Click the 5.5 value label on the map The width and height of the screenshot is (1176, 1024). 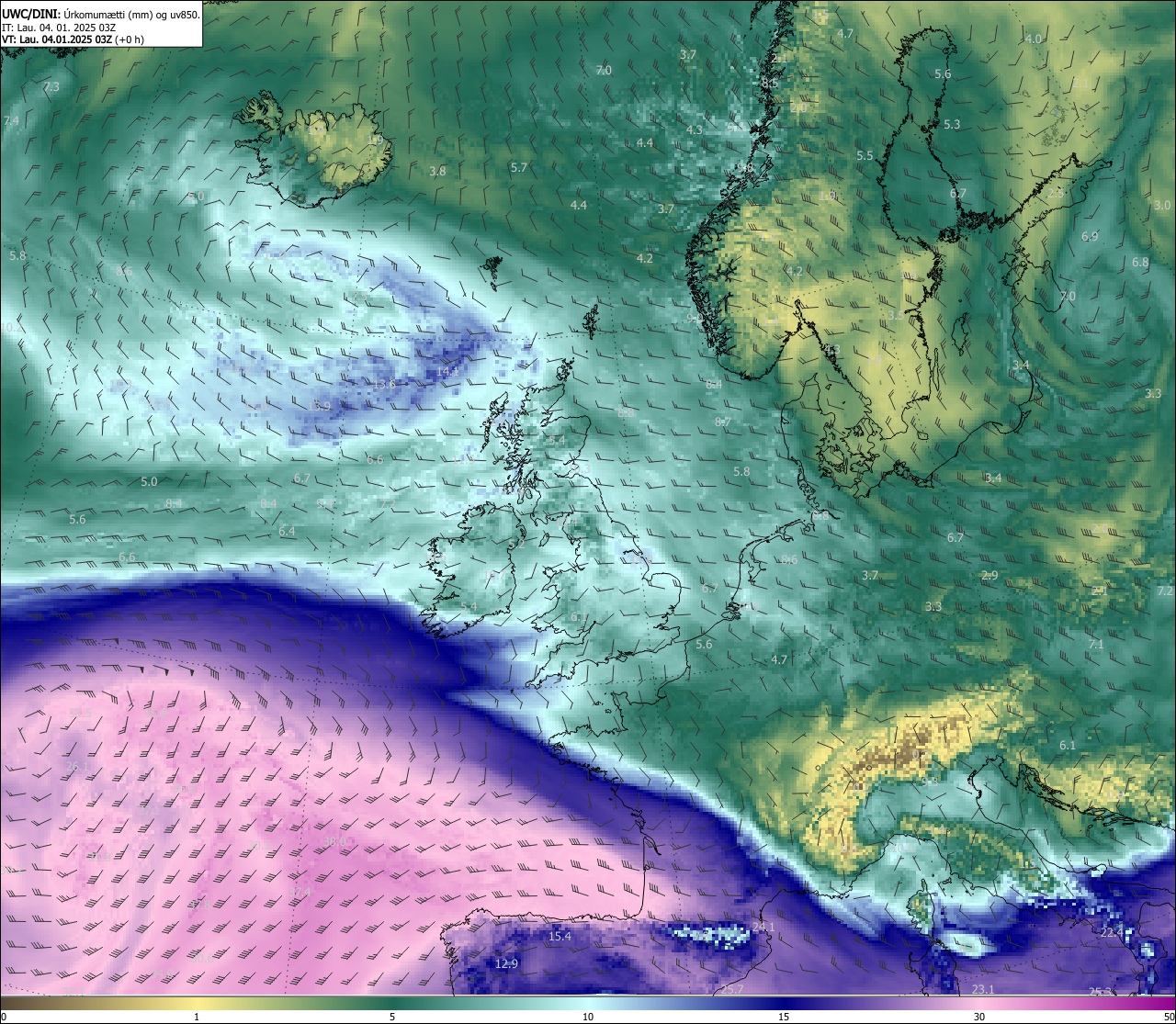coord(865,156)
